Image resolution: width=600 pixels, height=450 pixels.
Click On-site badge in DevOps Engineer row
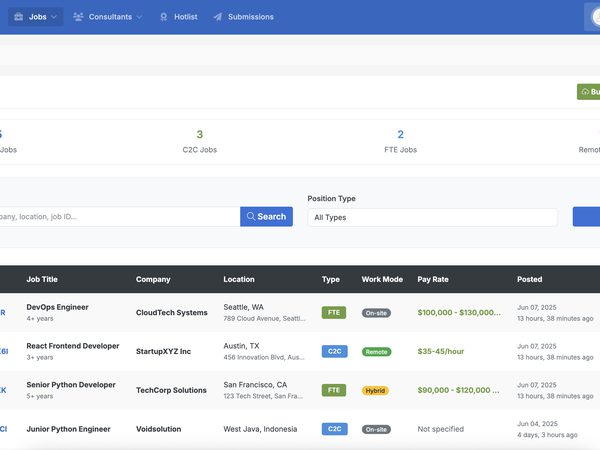tap(376, 313)
